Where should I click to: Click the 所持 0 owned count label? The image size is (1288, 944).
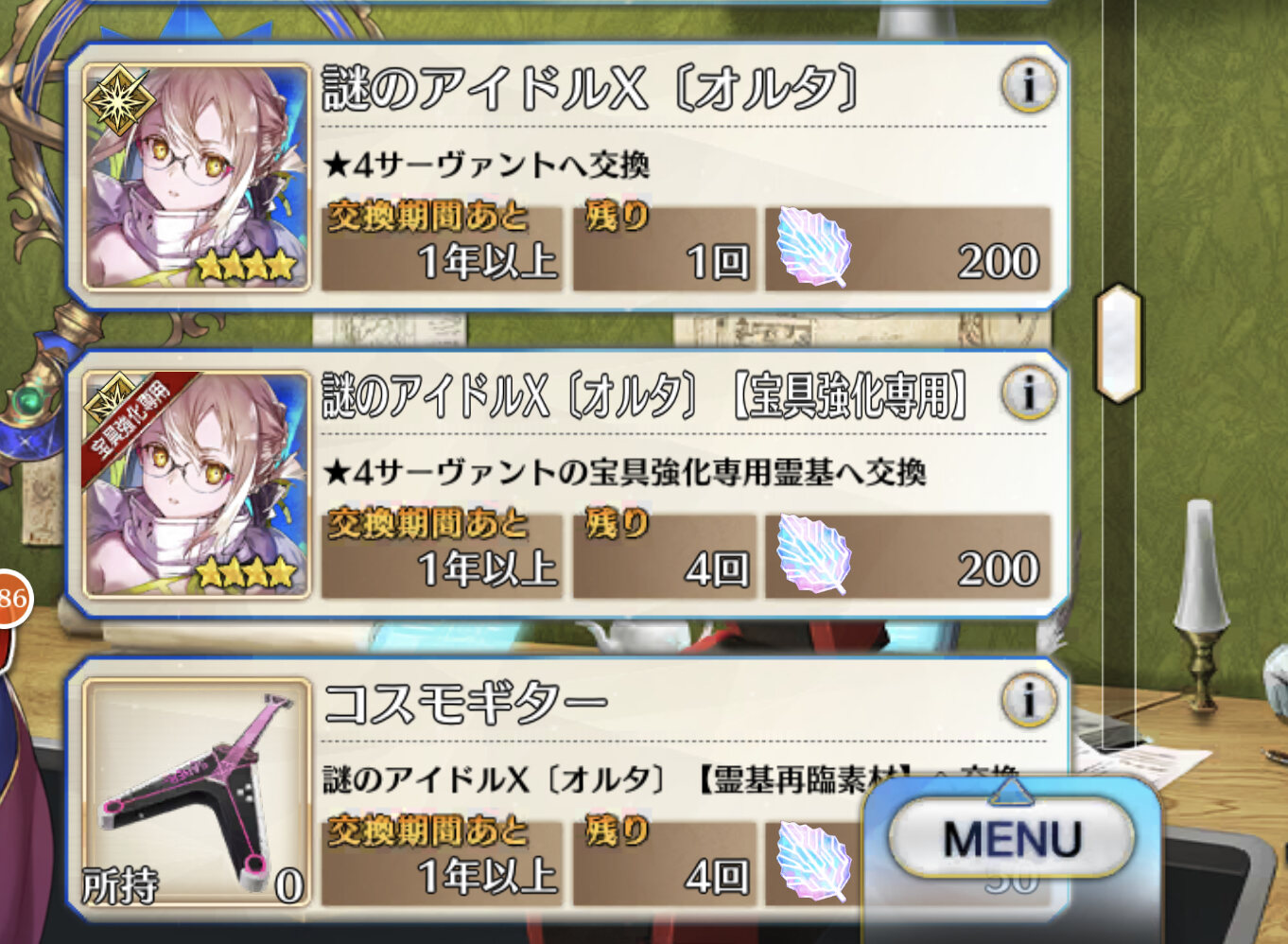click(194, 885)
